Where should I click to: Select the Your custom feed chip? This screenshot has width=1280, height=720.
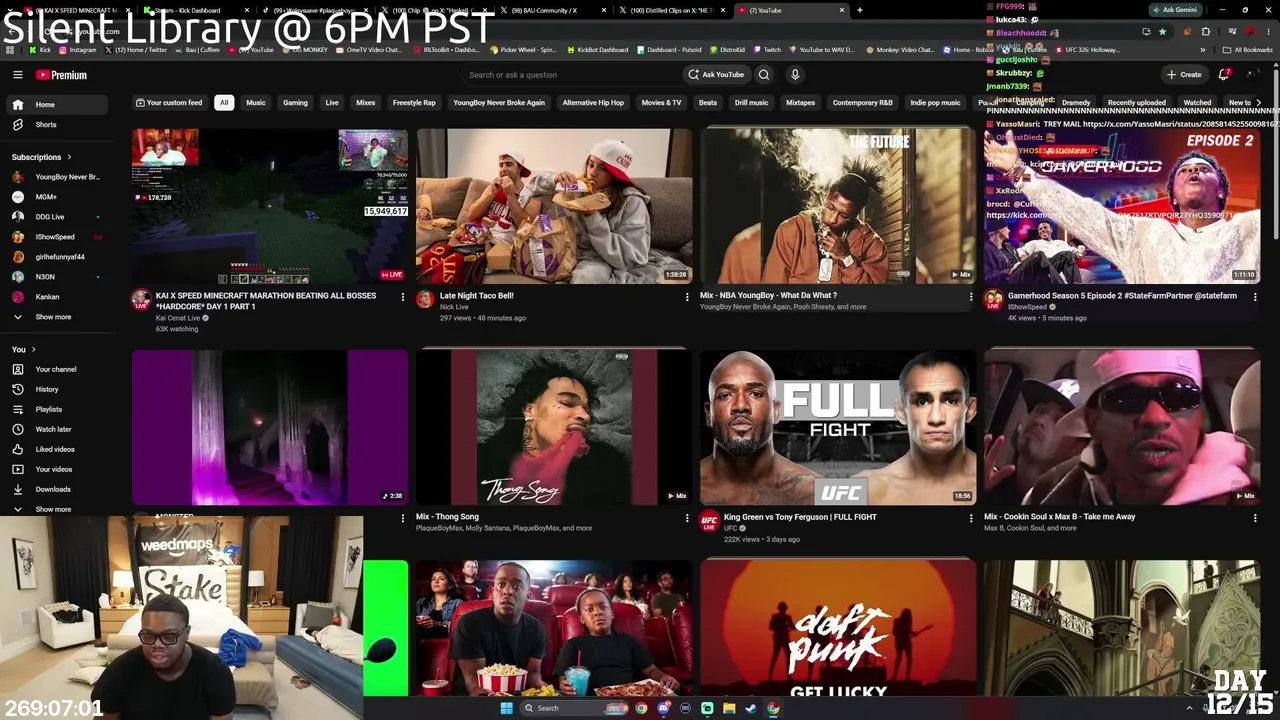168,102
